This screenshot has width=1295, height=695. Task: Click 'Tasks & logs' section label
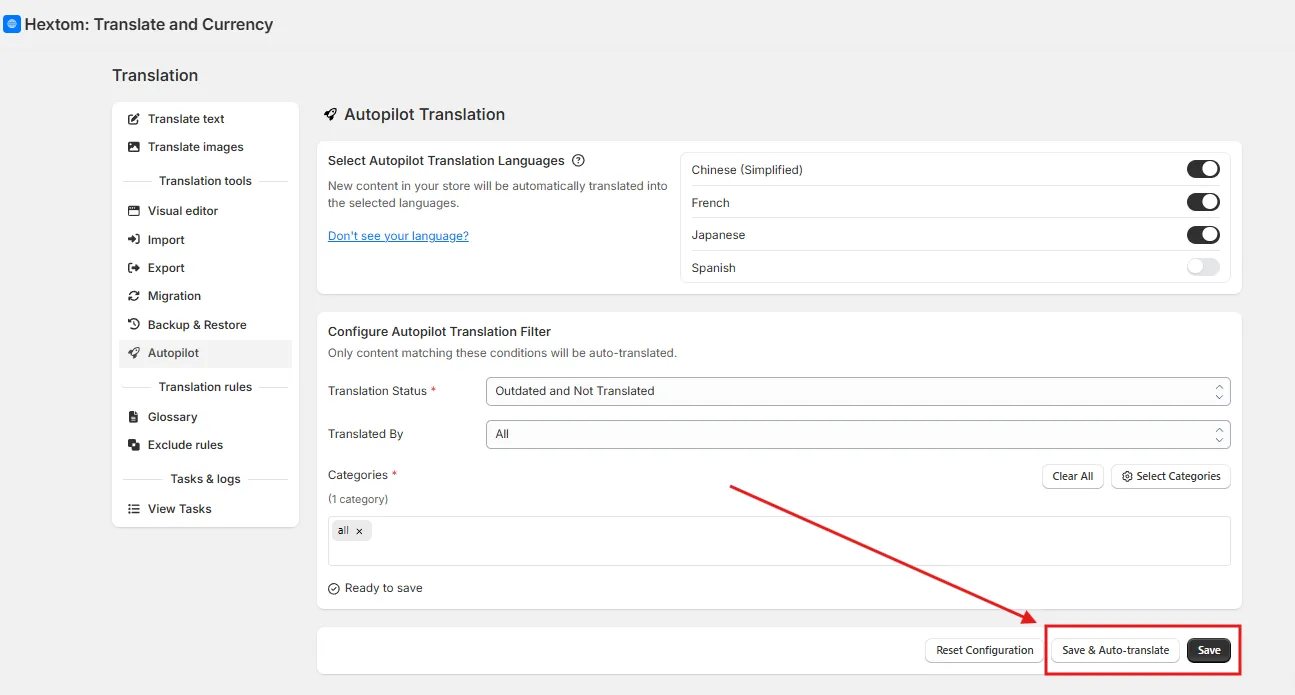pos(205,479)
